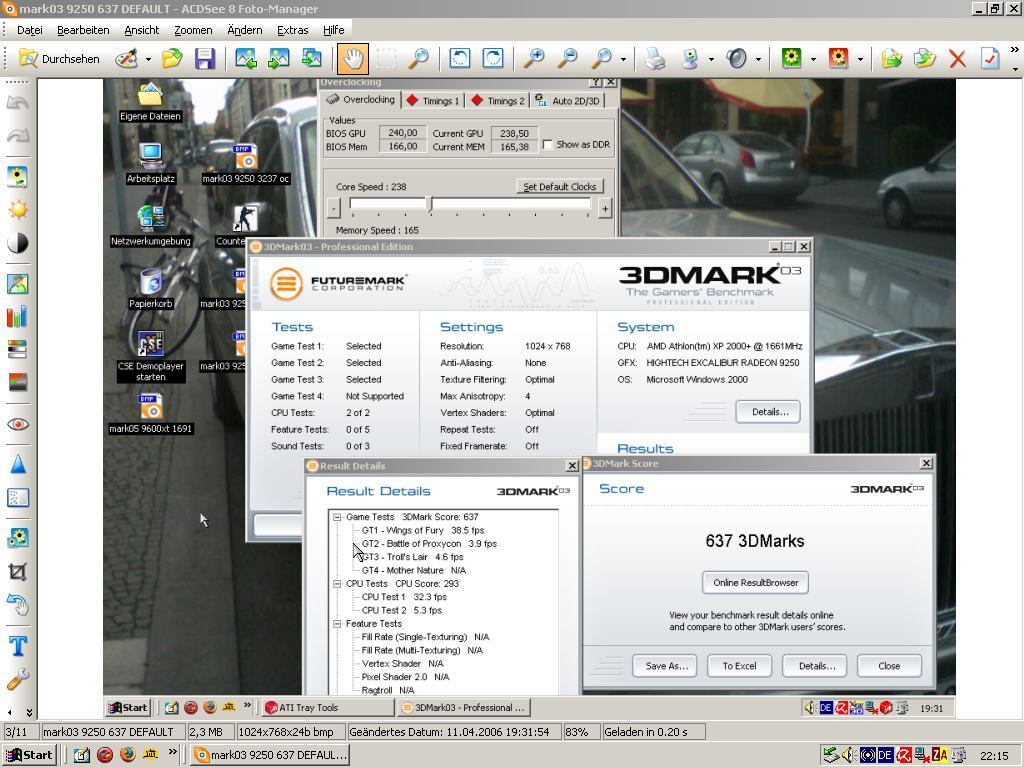Click the paint palette edit-mode icon
Image resolution: width=1024 pixels, height=768 pixels.
click(x=126, y=59)
